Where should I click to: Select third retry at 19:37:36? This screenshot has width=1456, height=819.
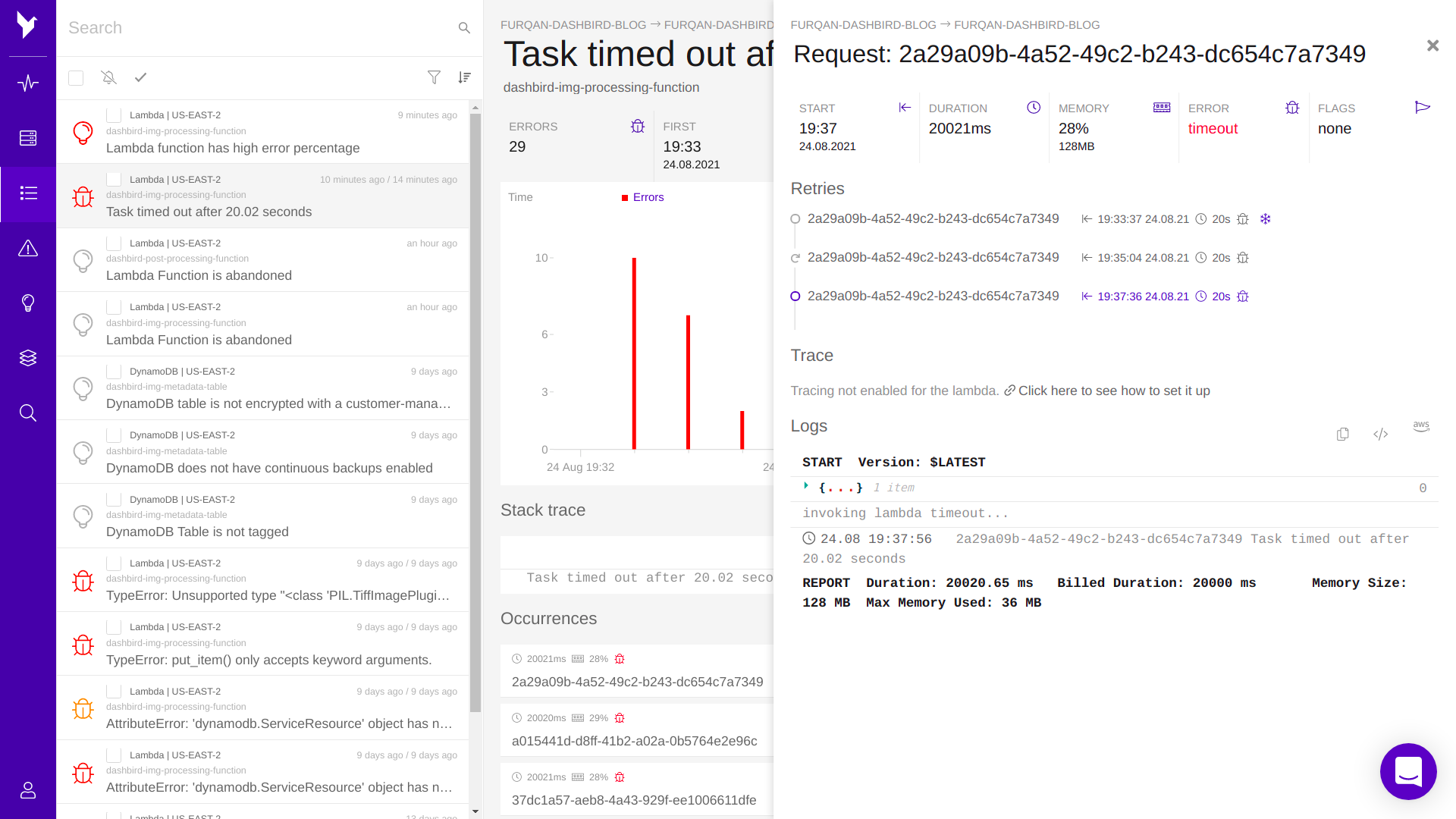[933, 297]
